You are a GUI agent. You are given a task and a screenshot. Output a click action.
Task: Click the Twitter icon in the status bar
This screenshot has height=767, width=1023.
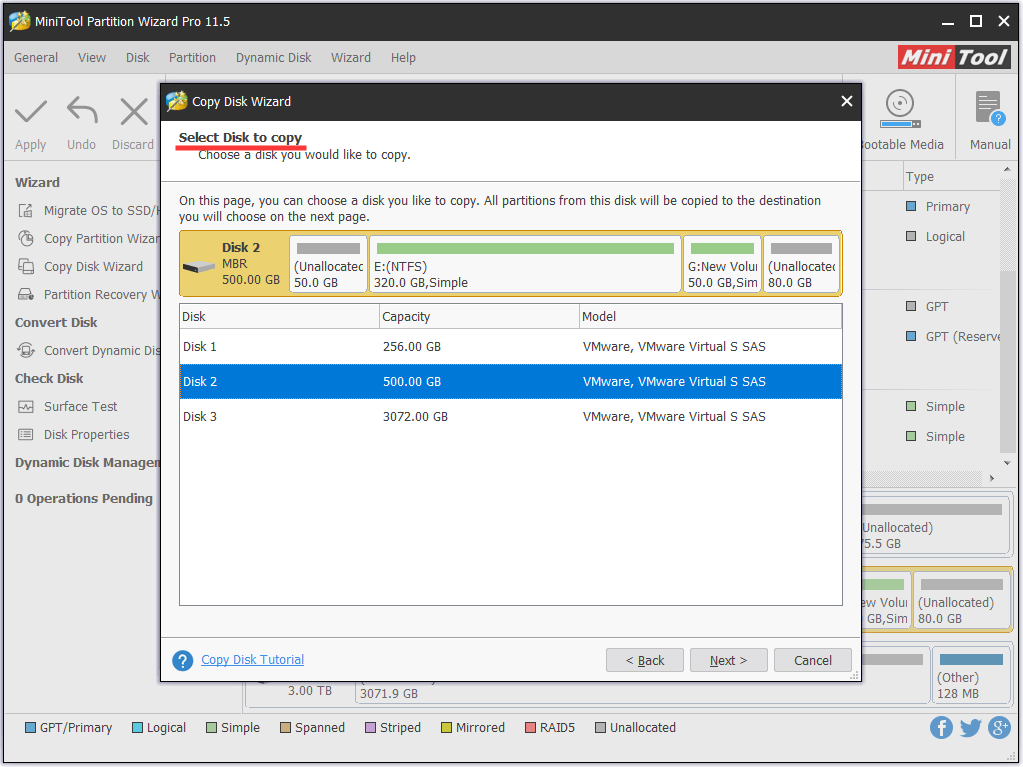tap(970, 727)
